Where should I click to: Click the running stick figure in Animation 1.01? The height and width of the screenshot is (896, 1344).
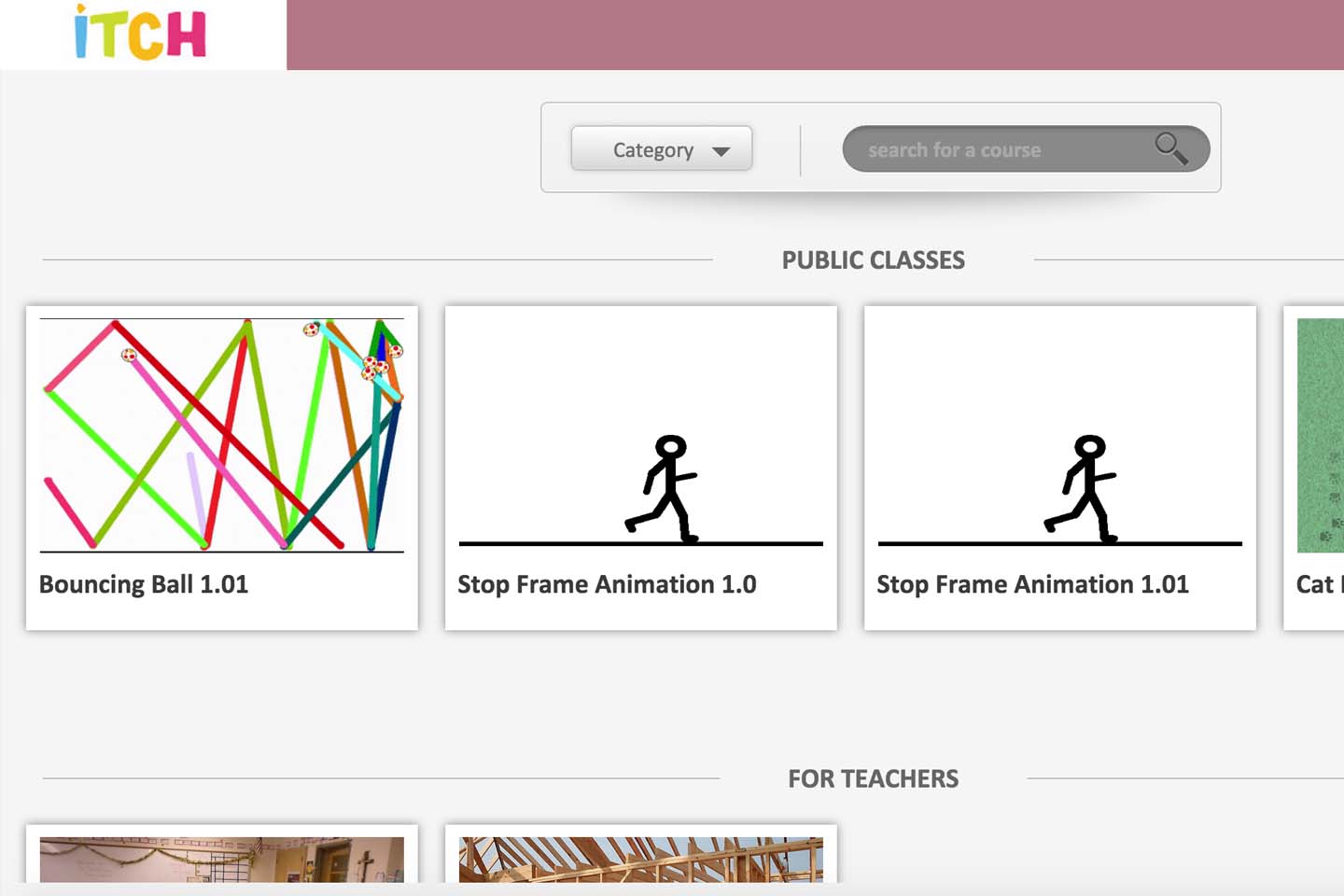pos(1082,488)
